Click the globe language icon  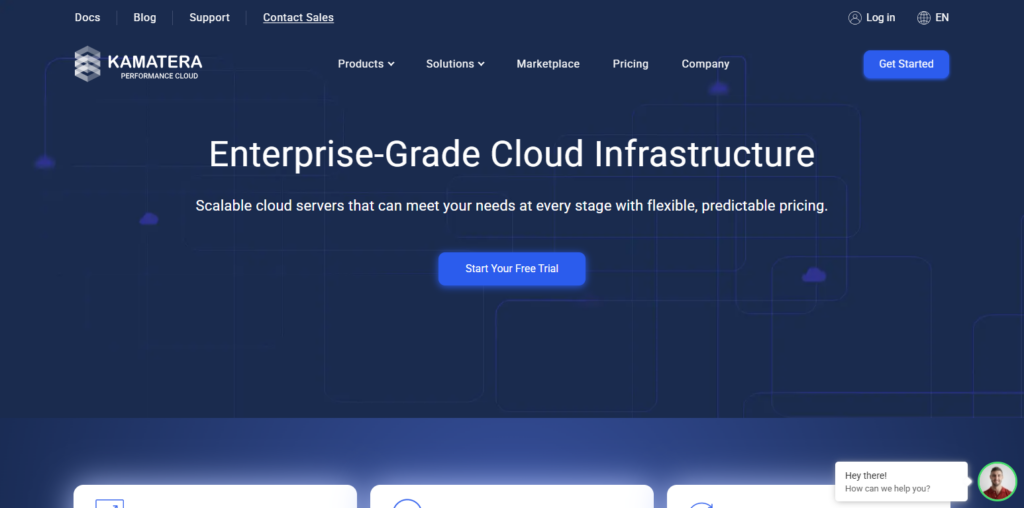pos(923,18)
